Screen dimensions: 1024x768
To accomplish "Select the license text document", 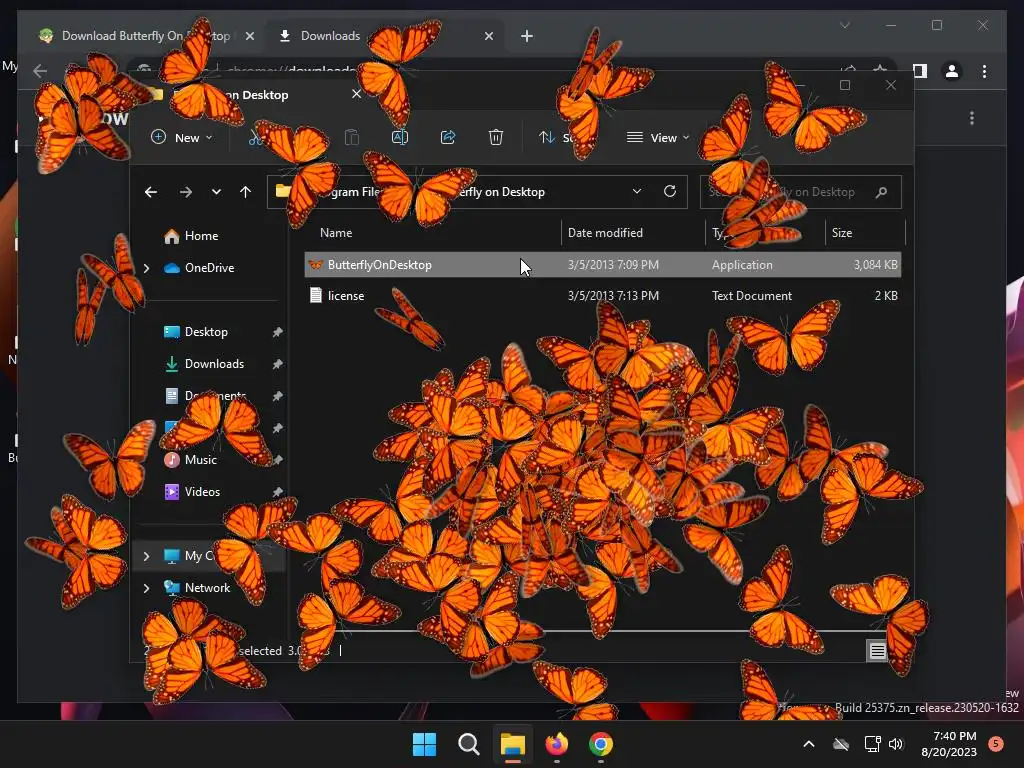I will point(603,295).
